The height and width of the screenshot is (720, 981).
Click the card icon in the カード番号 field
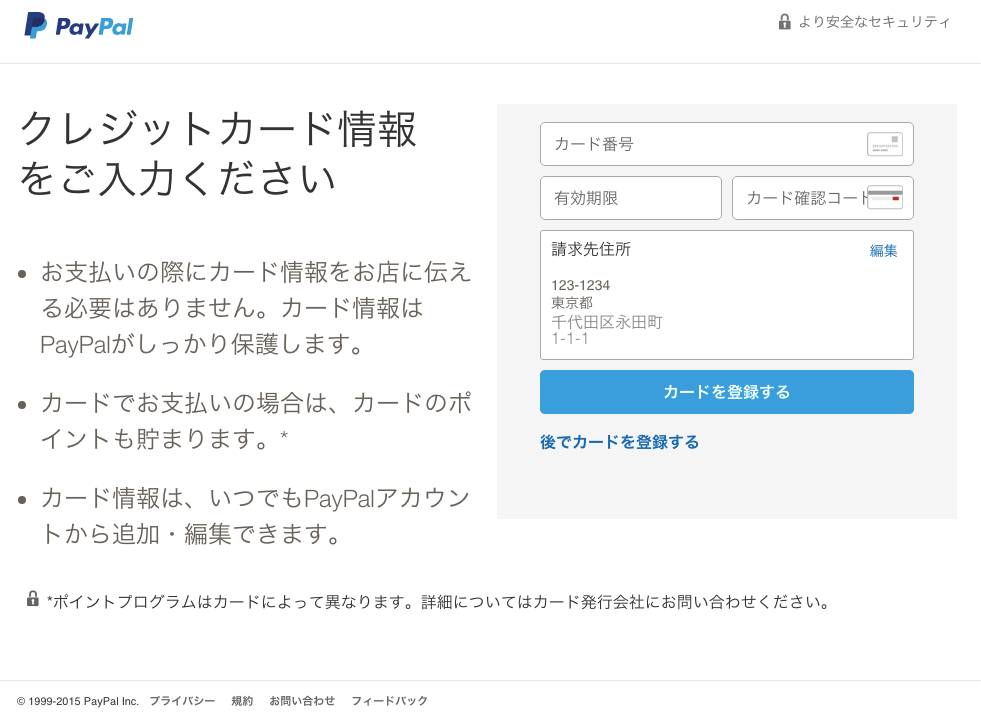tap(884, 144)
